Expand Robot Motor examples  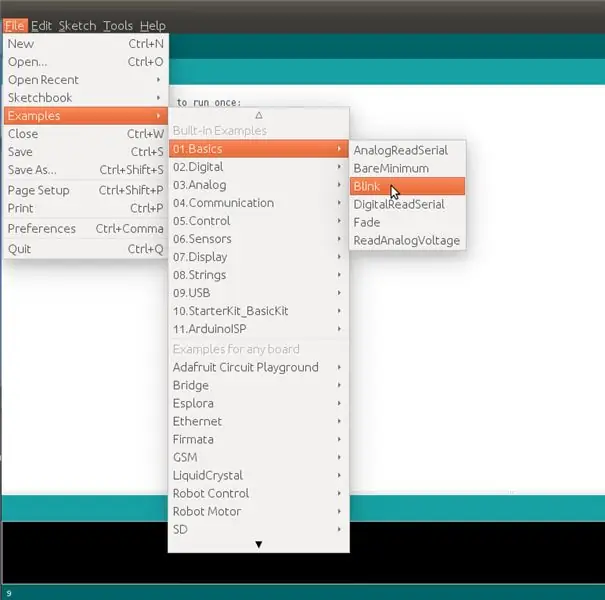pyautogui.click(x=259, y=512)
